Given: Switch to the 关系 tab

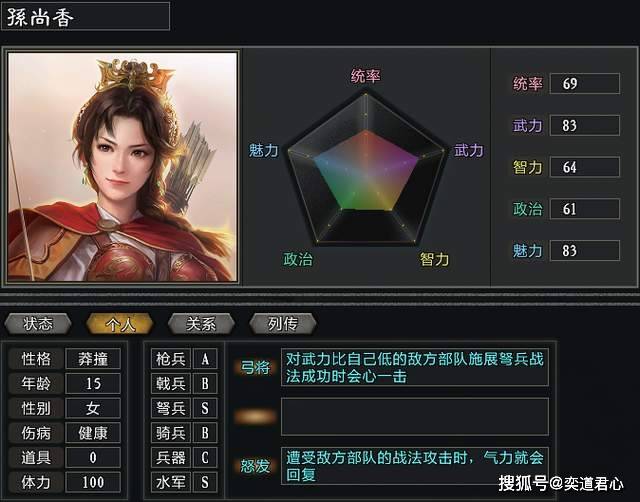Looking at the screenshot, I should point(201,324).
